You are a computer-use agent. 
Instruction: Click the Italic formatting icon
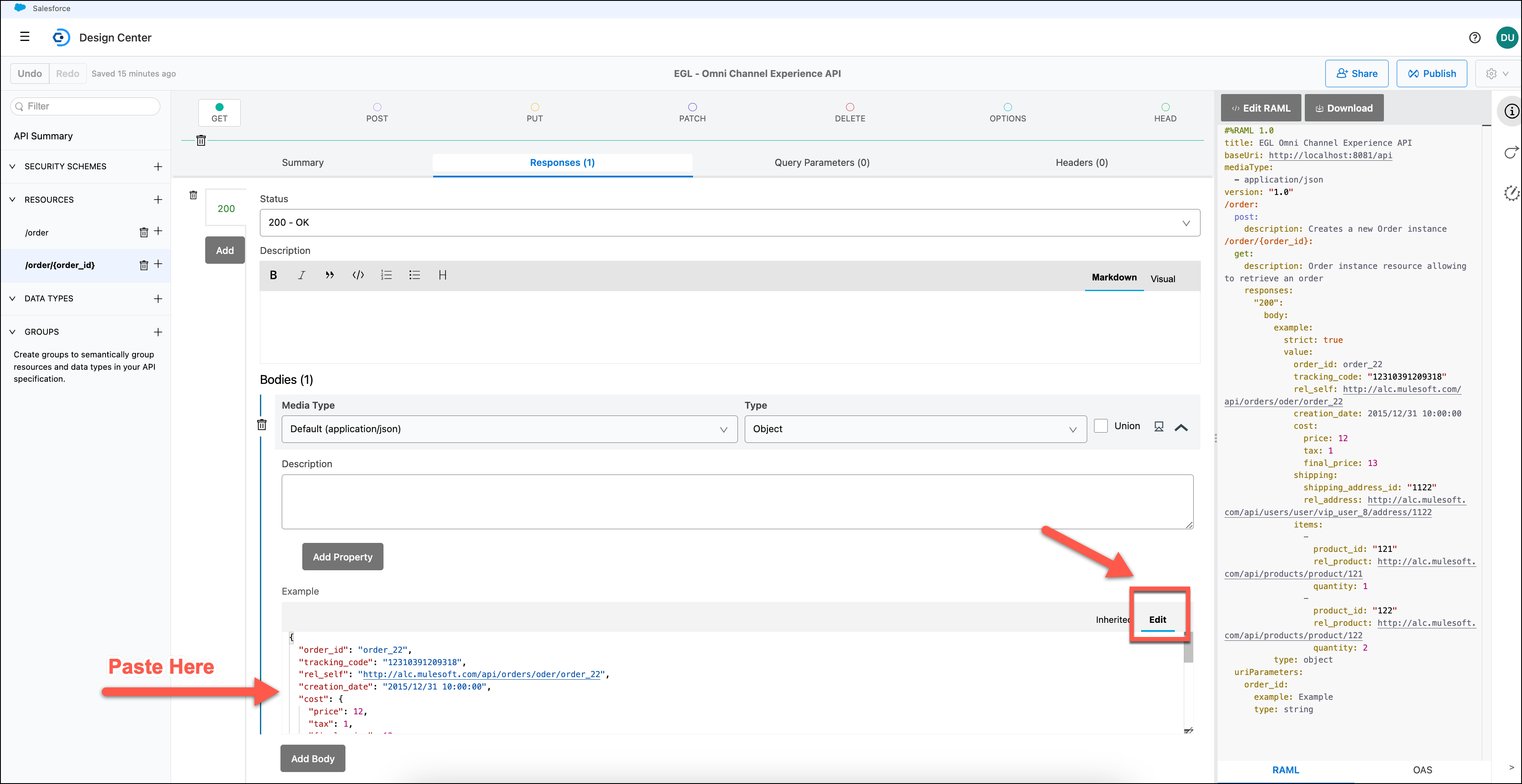(x=301, y=275)
